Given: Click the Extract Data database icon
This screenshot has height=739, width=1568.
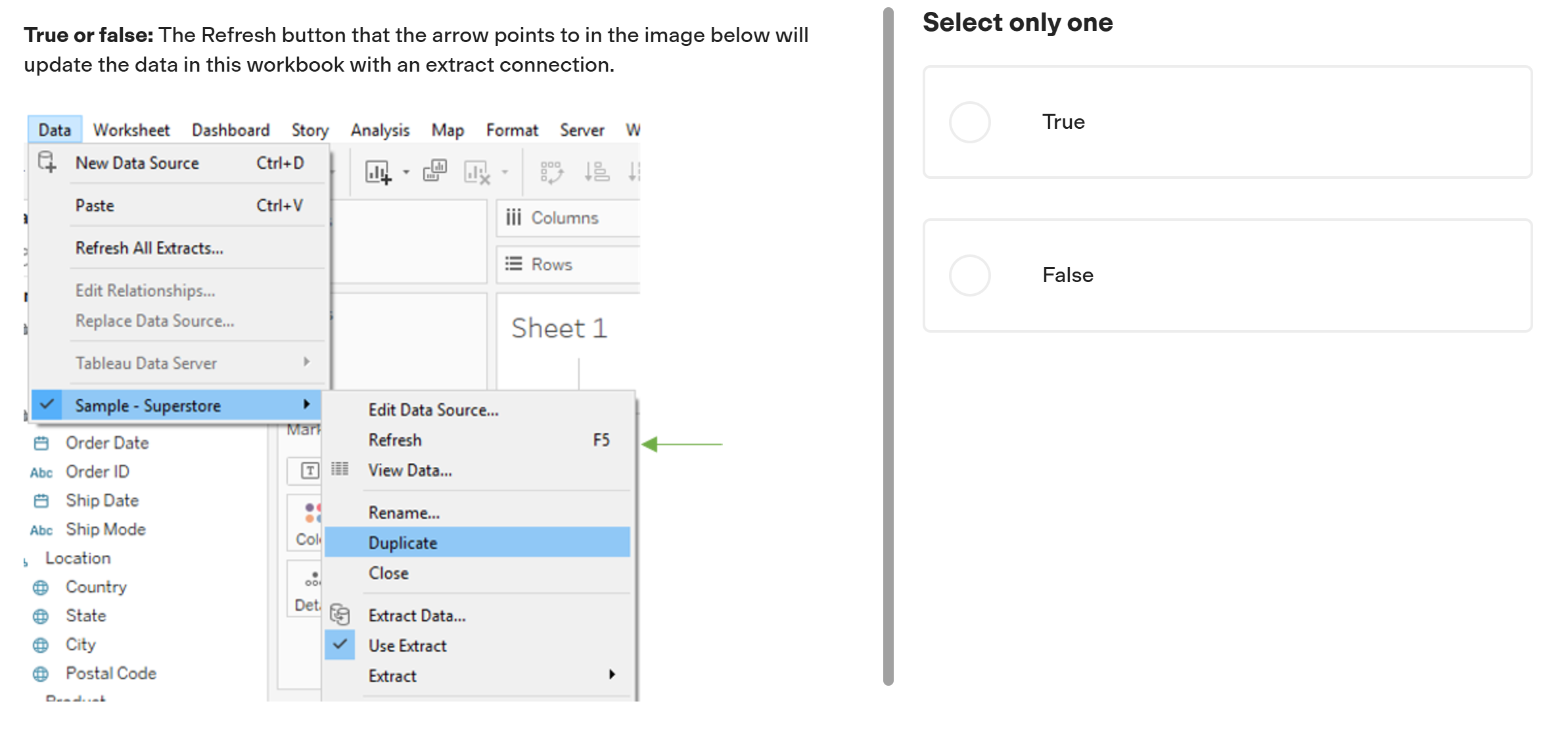Looking at the screenshot, I should coord(340,614).
